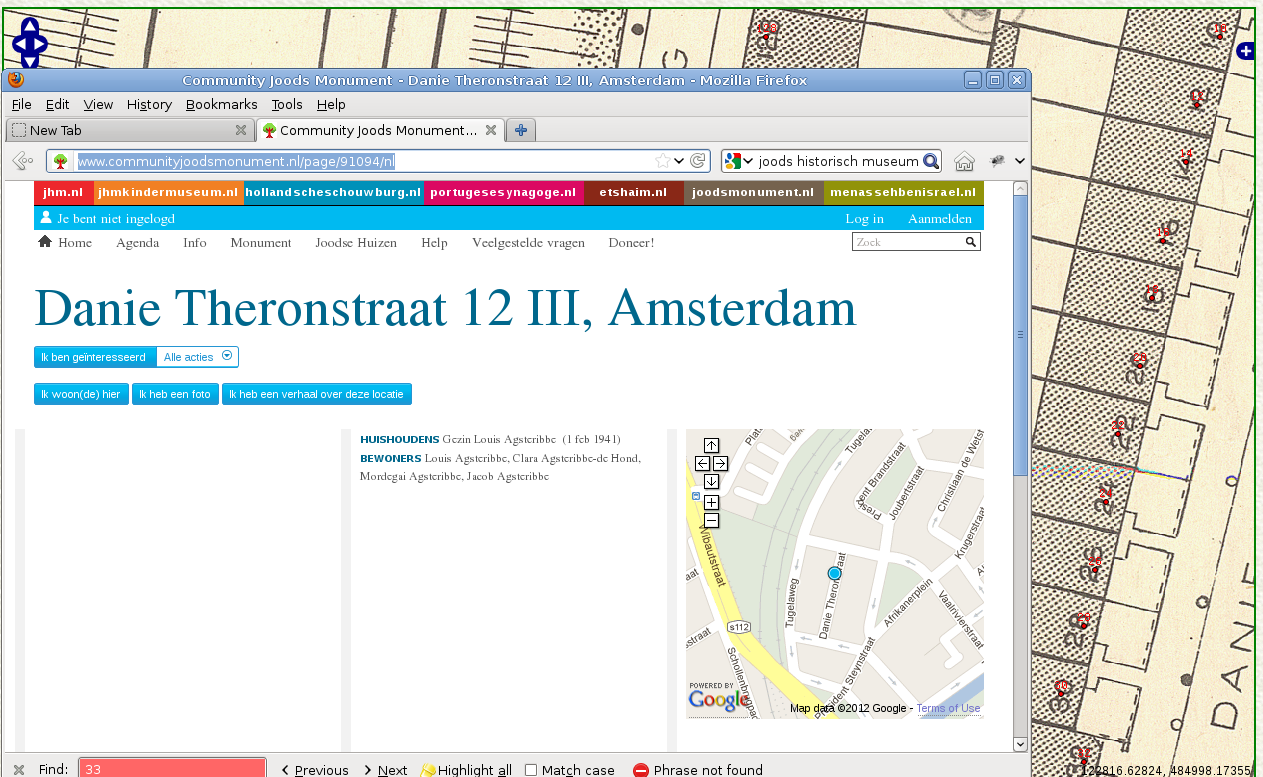The height and width of the screenshot is (777, 1263).
Task: Close the New Tab tab
Action: click(x=240, y=130)
